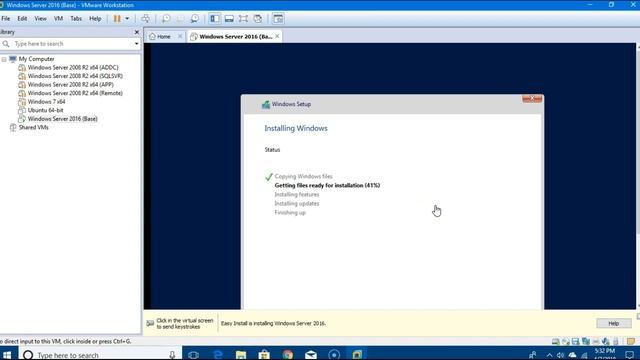Screen dimensions: 640x360
Task: Open Microsoft Edge from the taskbar
Action: (218, 355)
